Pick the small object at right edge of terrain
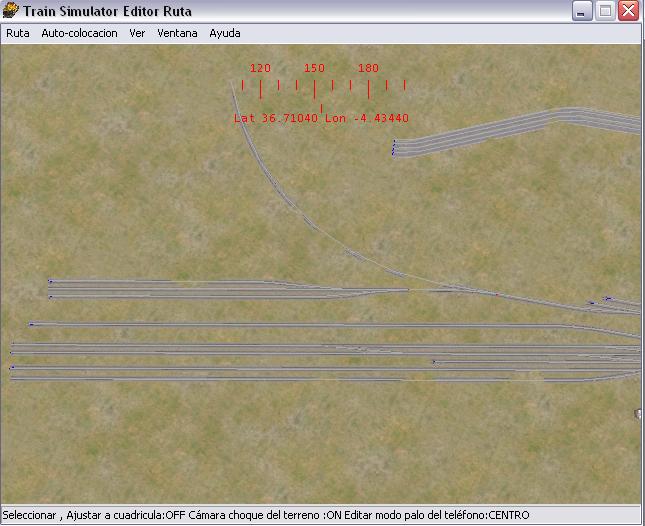This screenshot has height=526, width=645. click(x=638, y=413)
